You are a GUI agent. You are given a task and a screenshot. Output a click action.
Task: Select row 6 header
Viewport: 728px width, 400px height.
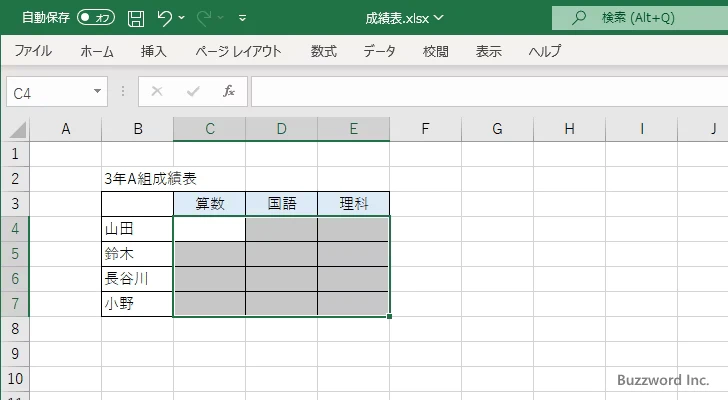coord(15,279)
